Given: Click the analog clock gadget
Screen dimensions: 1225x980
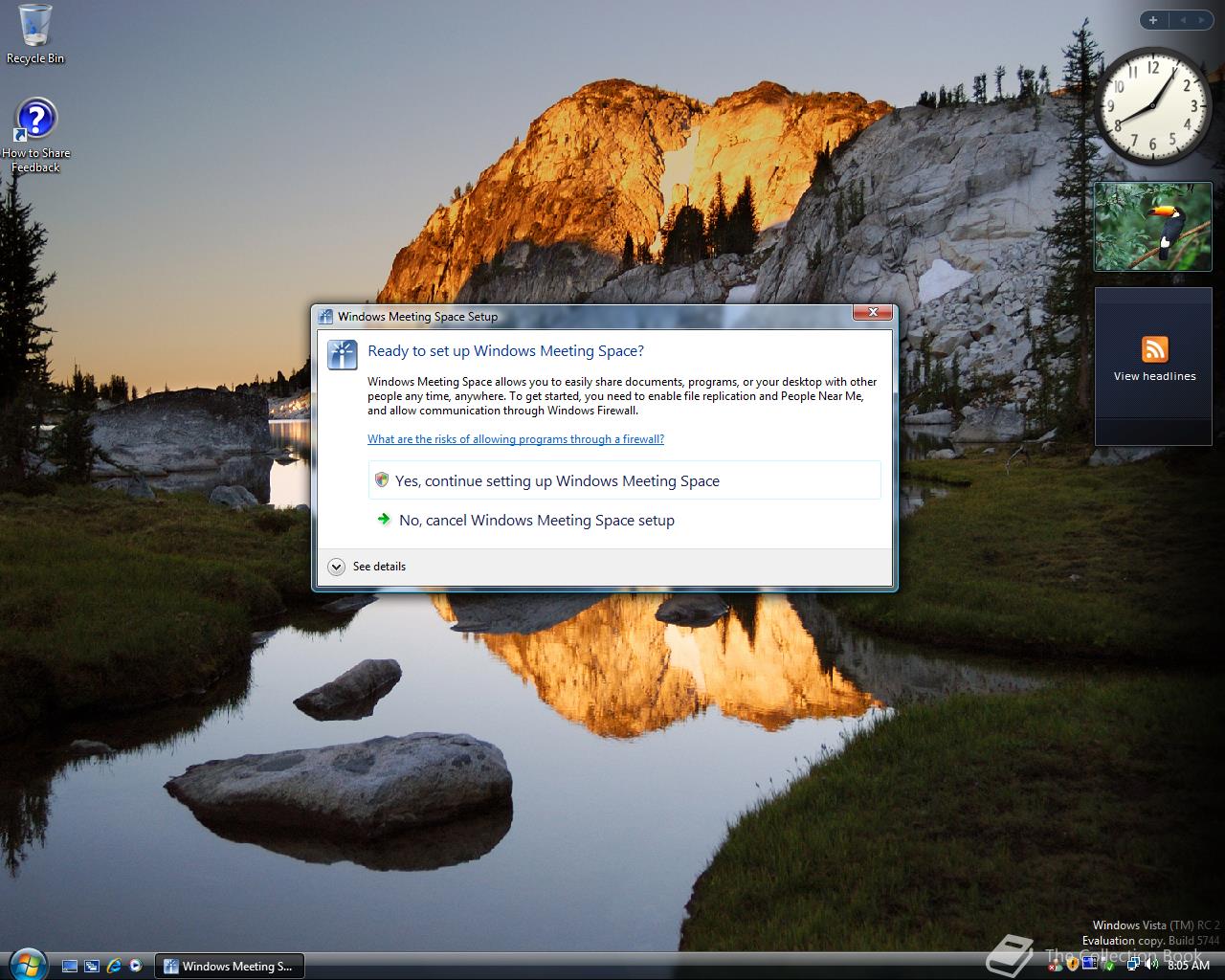Looking at the screenshot, I should [x=1152, y=105].
